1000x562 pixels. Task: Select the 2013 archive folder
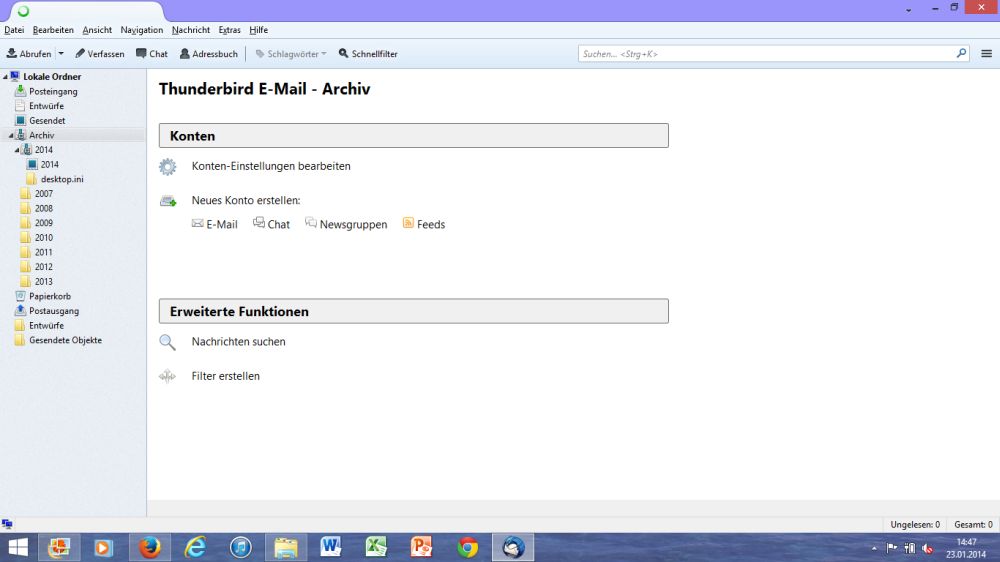tap(43, 282)
